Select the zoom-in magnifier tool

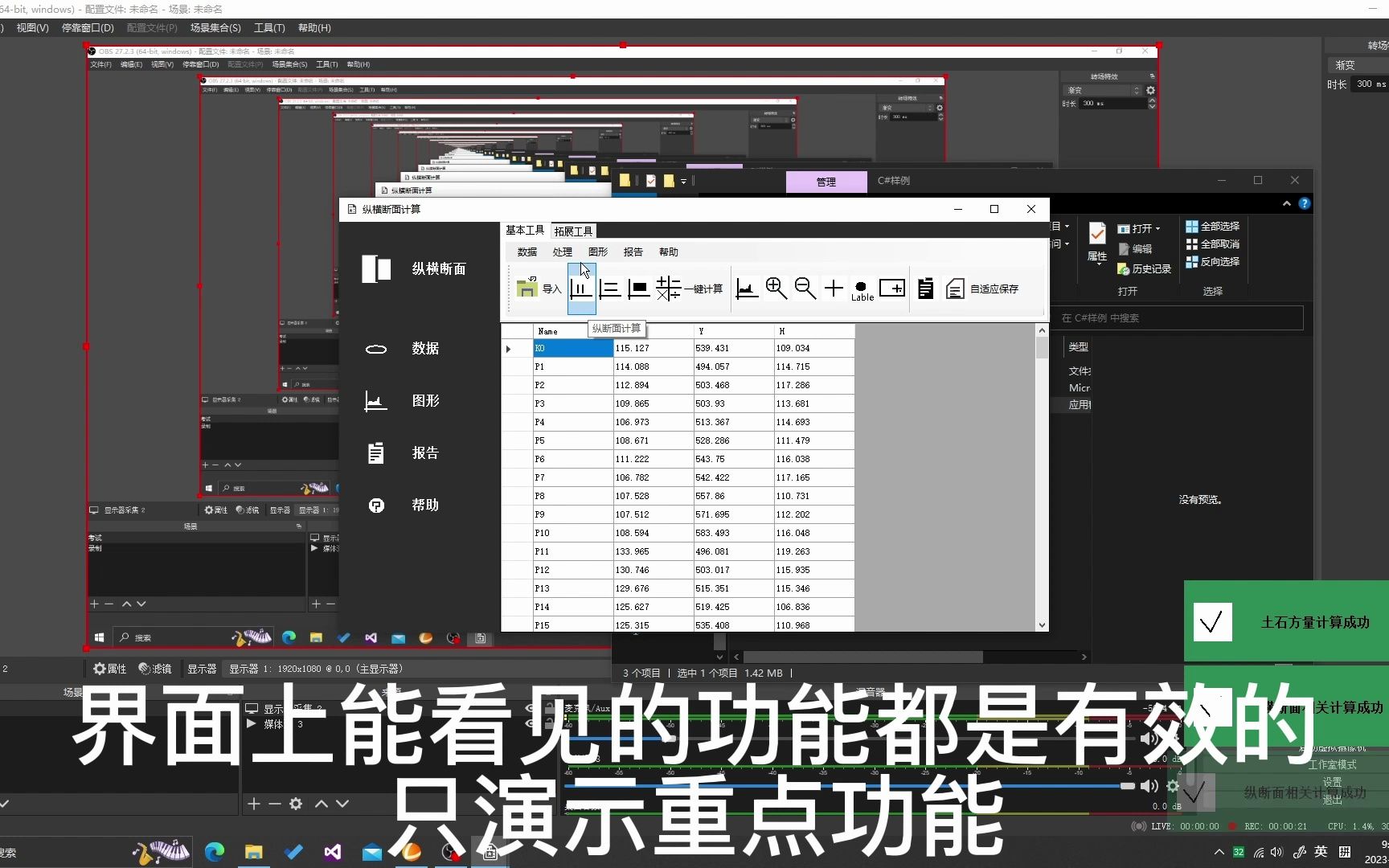pyautogui.click(x=776, y=288)
